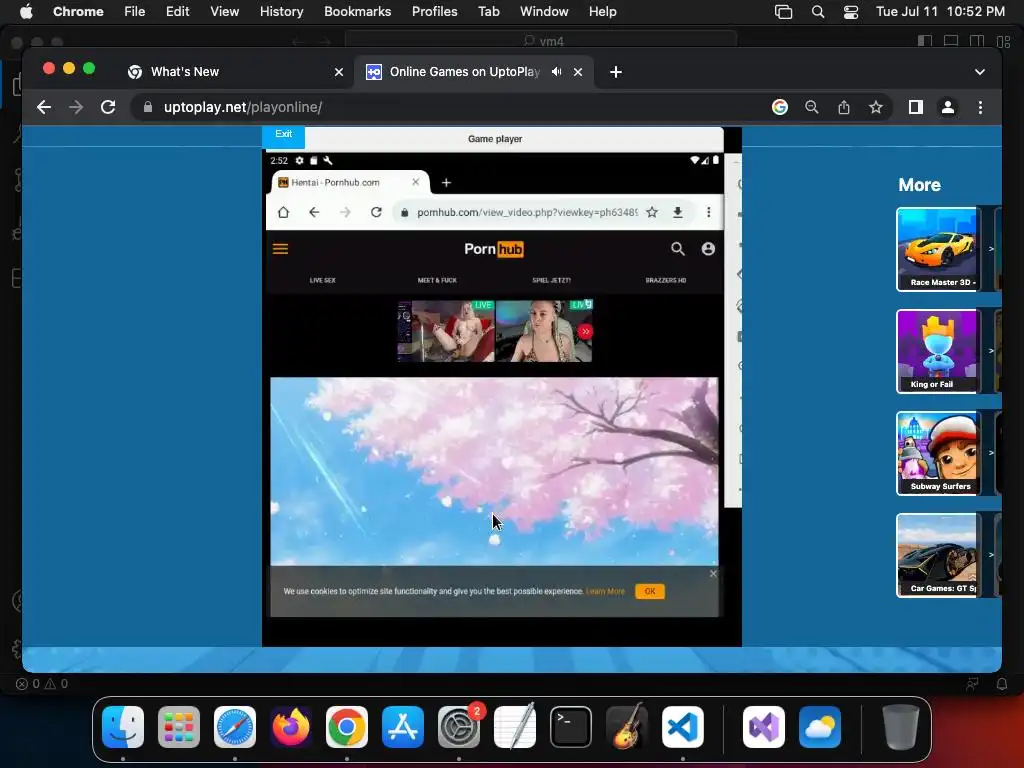Open the Car Games: GT game thumbnail
This screenshot has width=1024, height=768.
click(x=936, y=555)
